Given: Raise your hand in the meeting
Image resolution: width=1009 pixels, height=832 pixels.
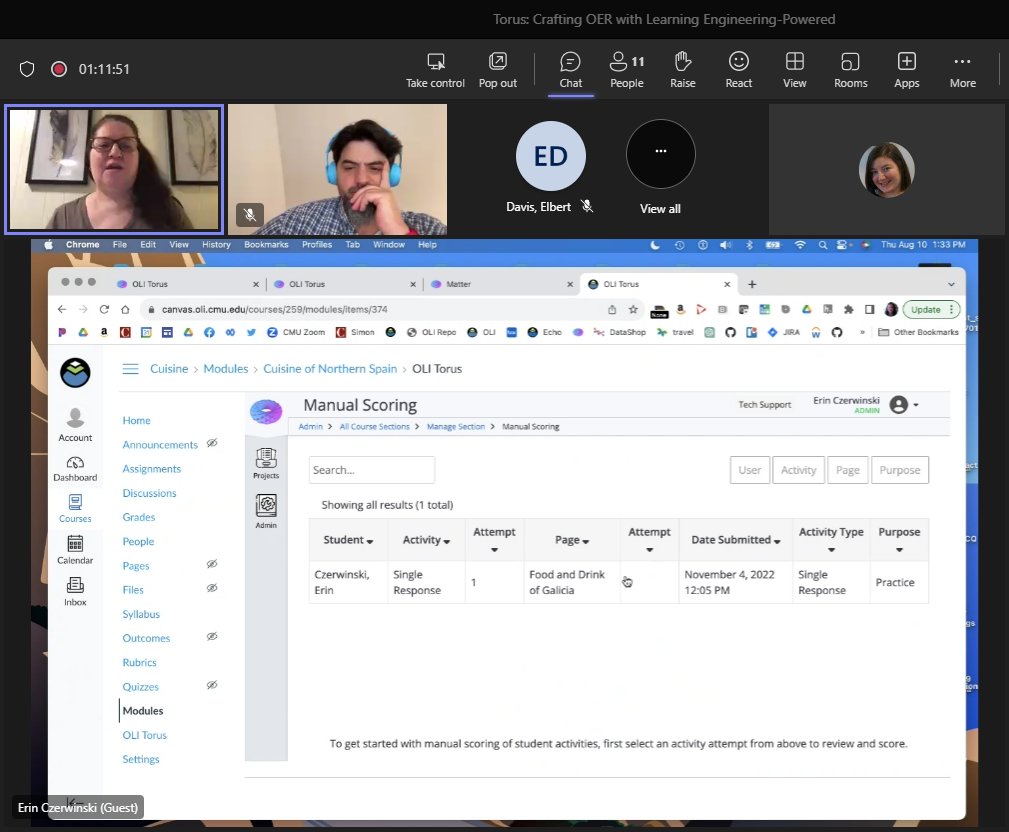Looking at the screenshot, I should tap(683, 69).
